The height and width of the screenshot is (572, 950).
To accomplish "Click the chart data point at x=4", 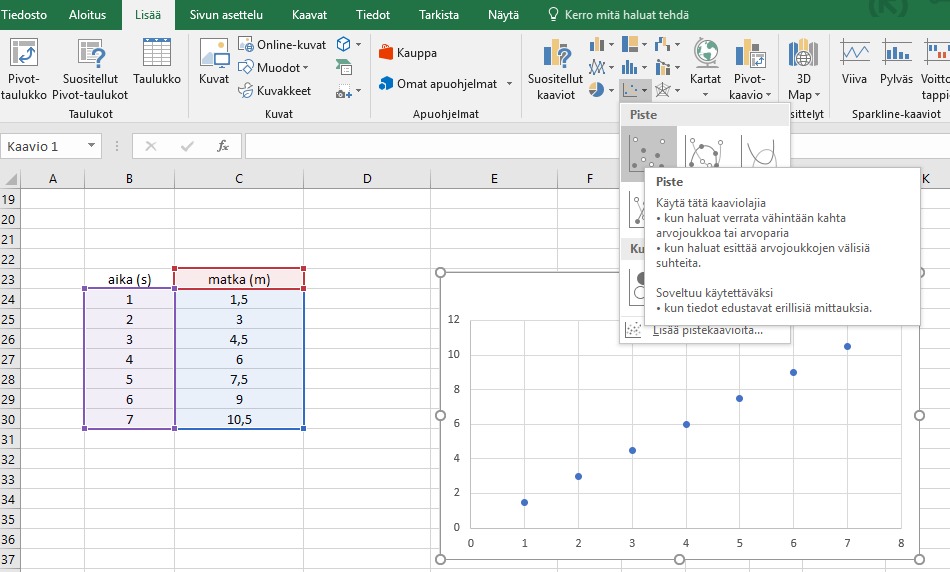I will 686,424.
